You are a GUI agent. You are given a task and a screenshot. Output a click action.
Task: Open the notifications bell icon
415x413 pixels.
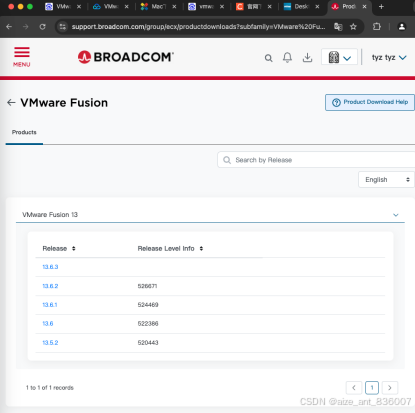(x=287, y=58)
